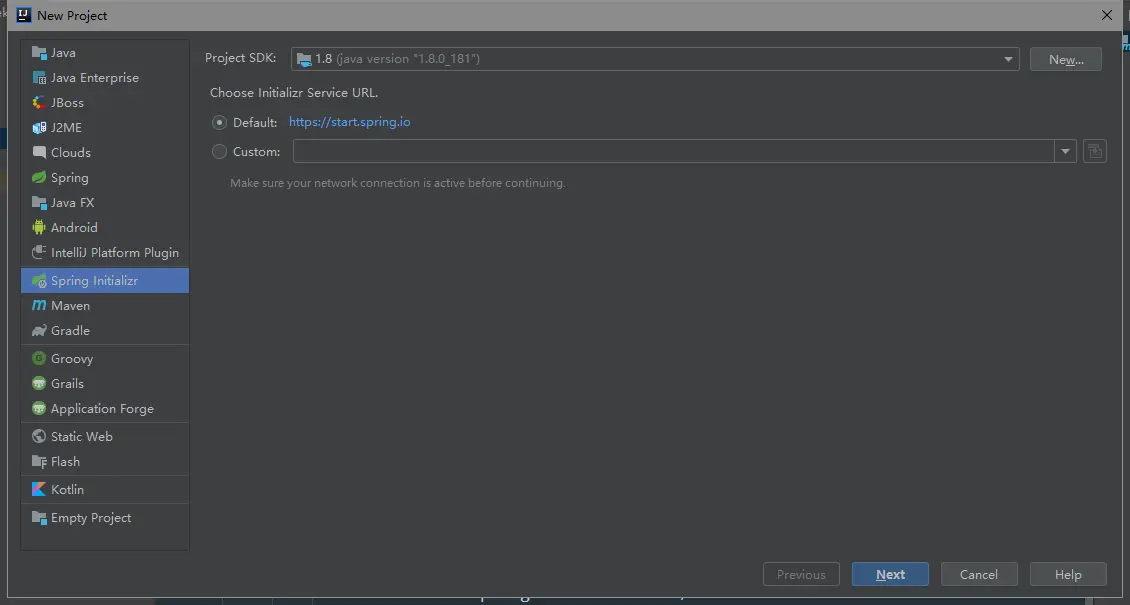
Task: Click into the Custom URL text field
Action: click(674, 151)
